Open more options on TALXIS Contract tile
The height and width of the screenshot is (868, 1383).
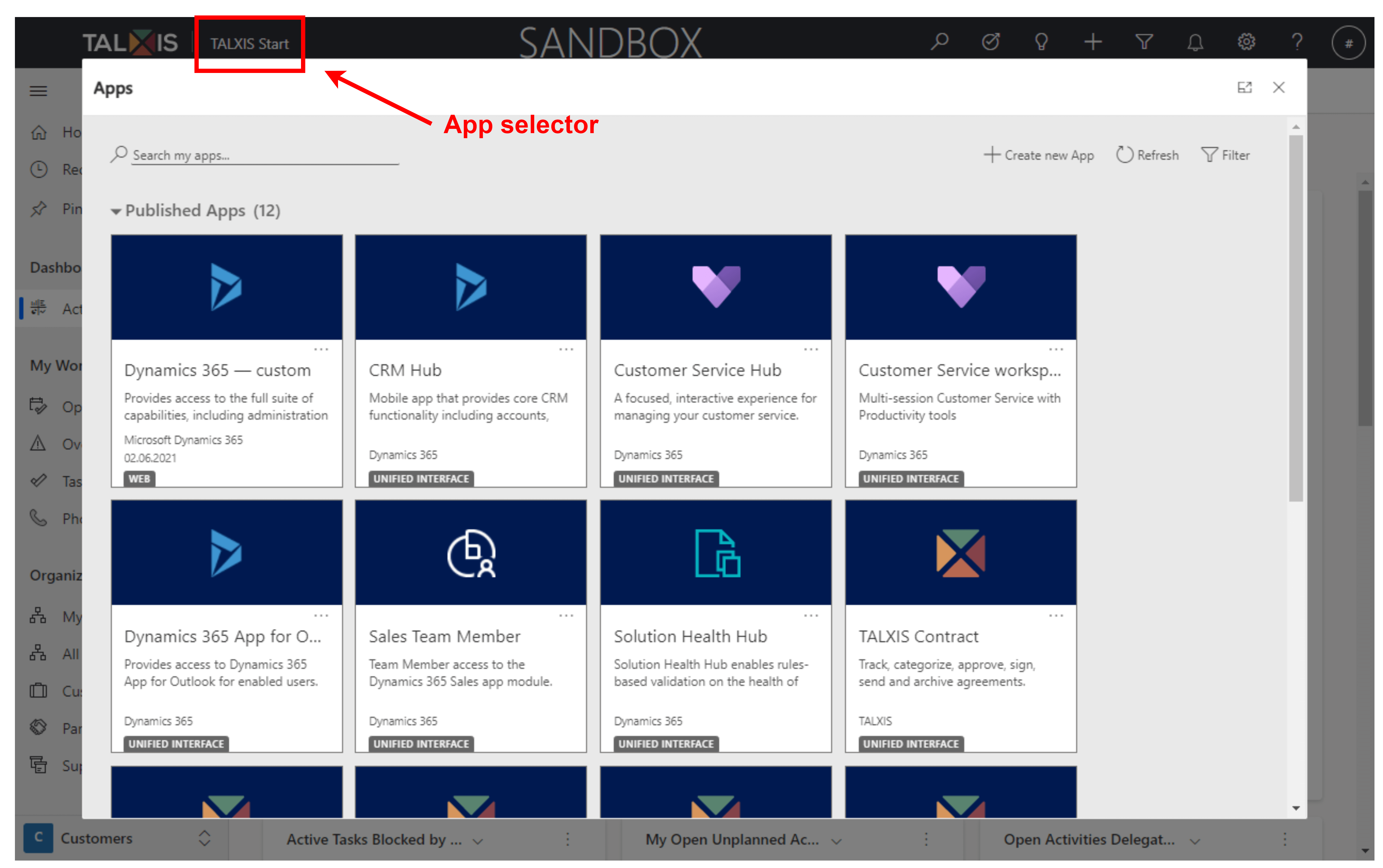click(1056, 615)
